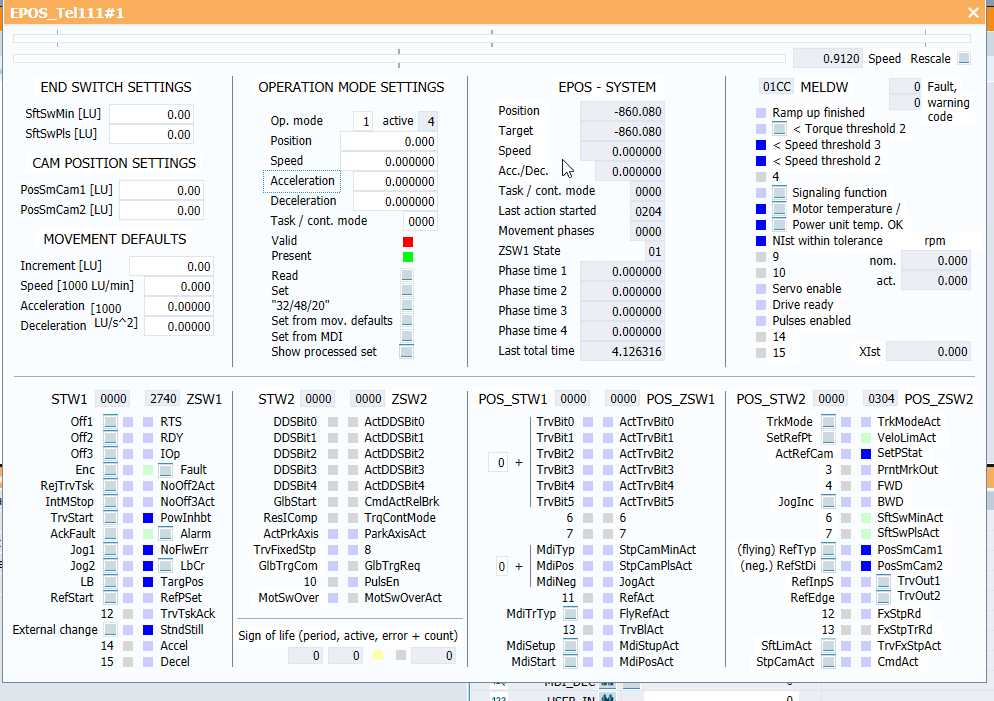The height and width of the screenshot is (701, 994).
Task: Toggle the MdiTrTyp control bit
Action: pyautogui.click(x=571, y=614)
